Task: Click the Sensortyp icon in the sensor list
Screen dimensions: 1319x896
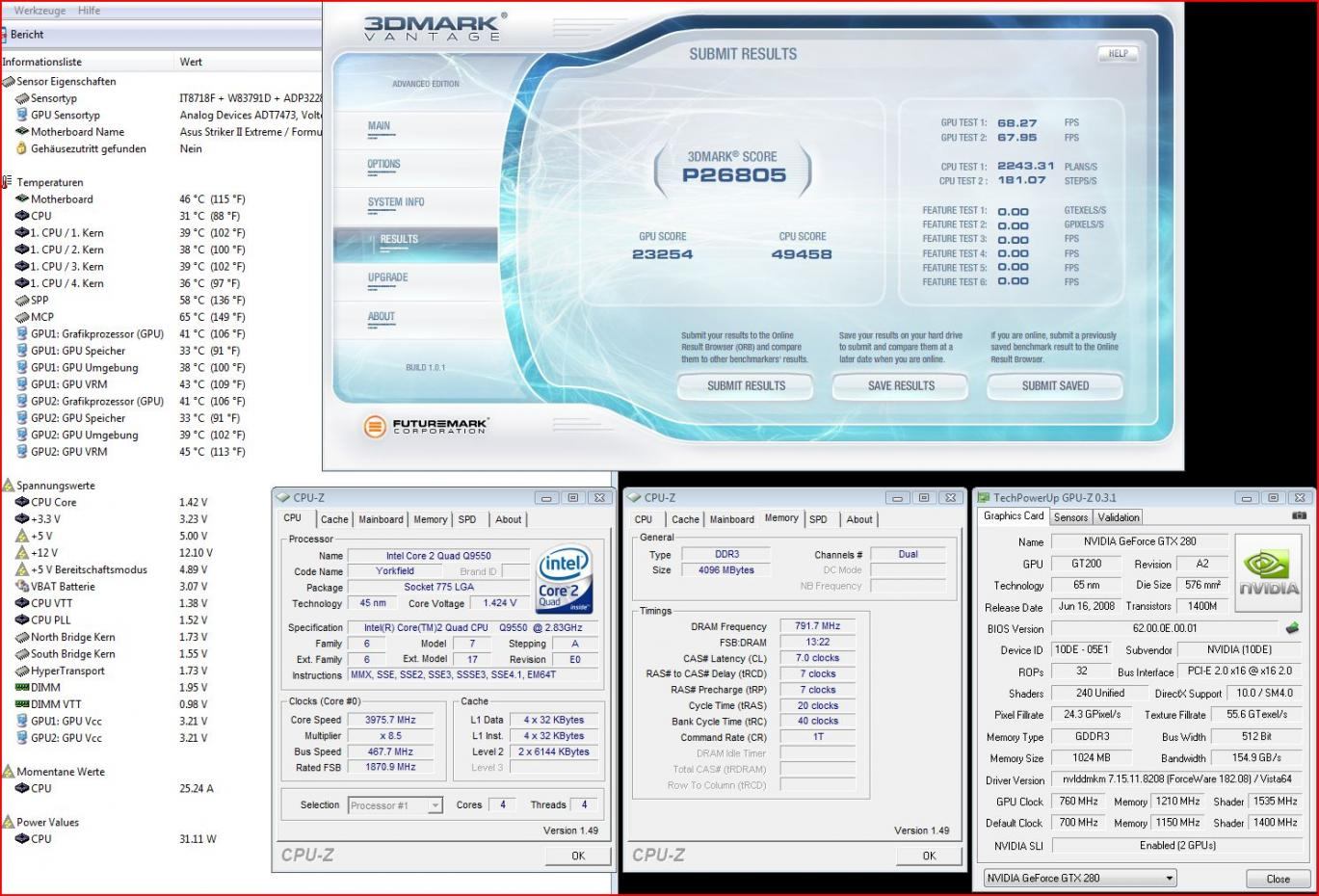Action: [x=22, y=98]
